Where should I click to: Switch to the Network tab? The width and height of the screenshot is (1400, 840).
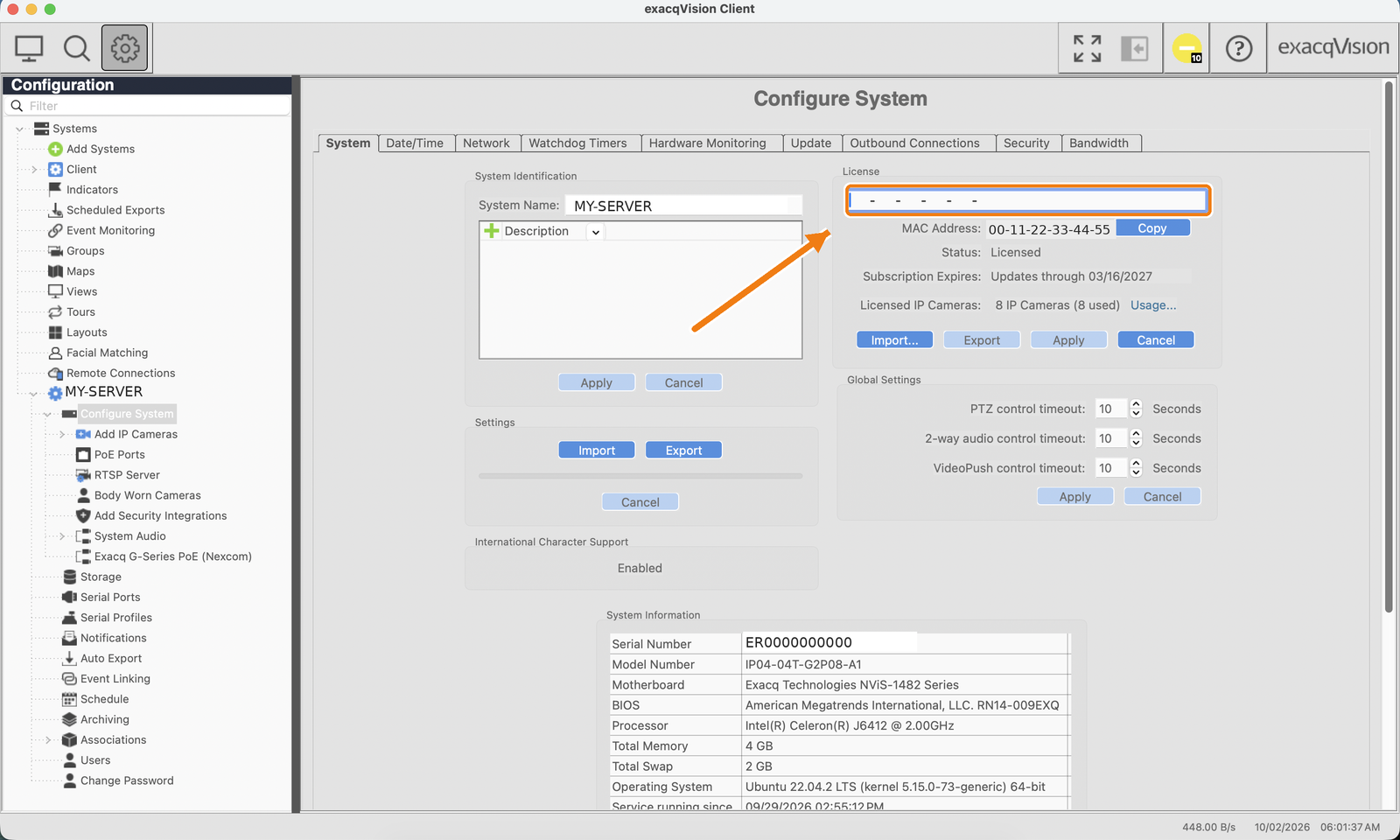[486, 143]
